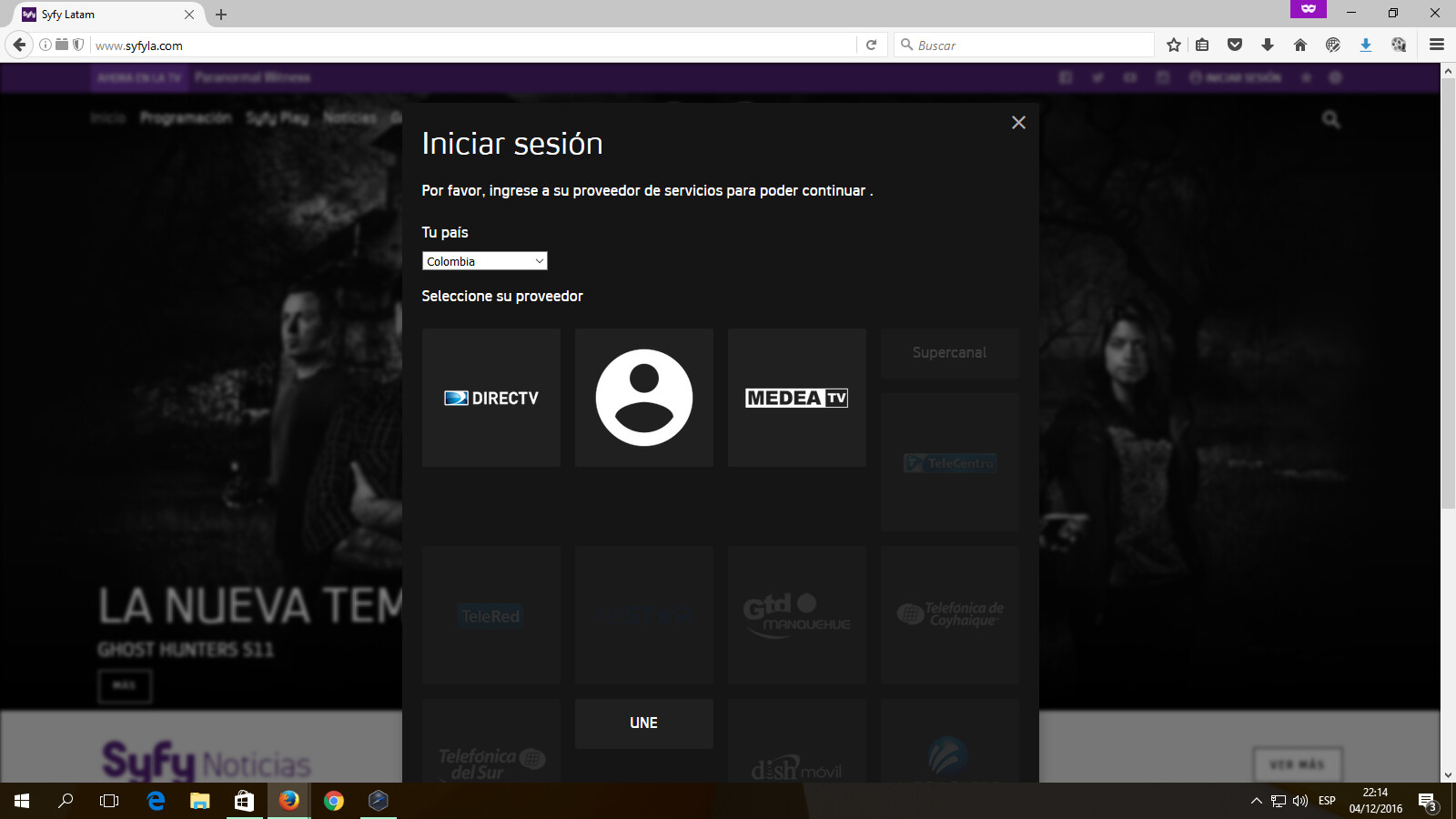Click the Syfy Latam browser tab
The width and height of the screenshot is (1456, 819).
(107, 15)
